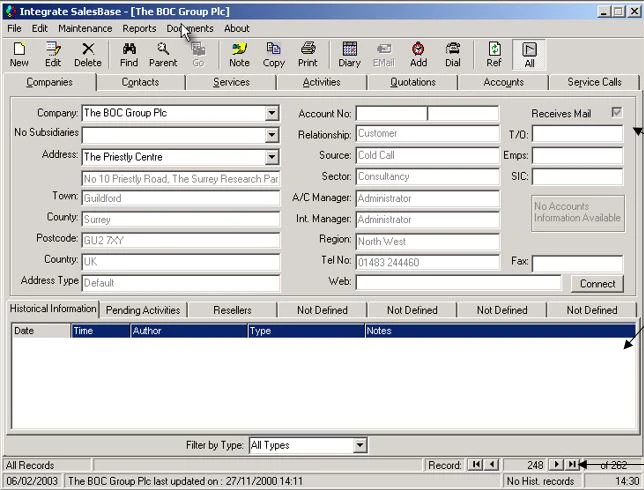Viewport: 644px width, 490px height.
Task: Click the Emps input field
Action: coord(577,156)
